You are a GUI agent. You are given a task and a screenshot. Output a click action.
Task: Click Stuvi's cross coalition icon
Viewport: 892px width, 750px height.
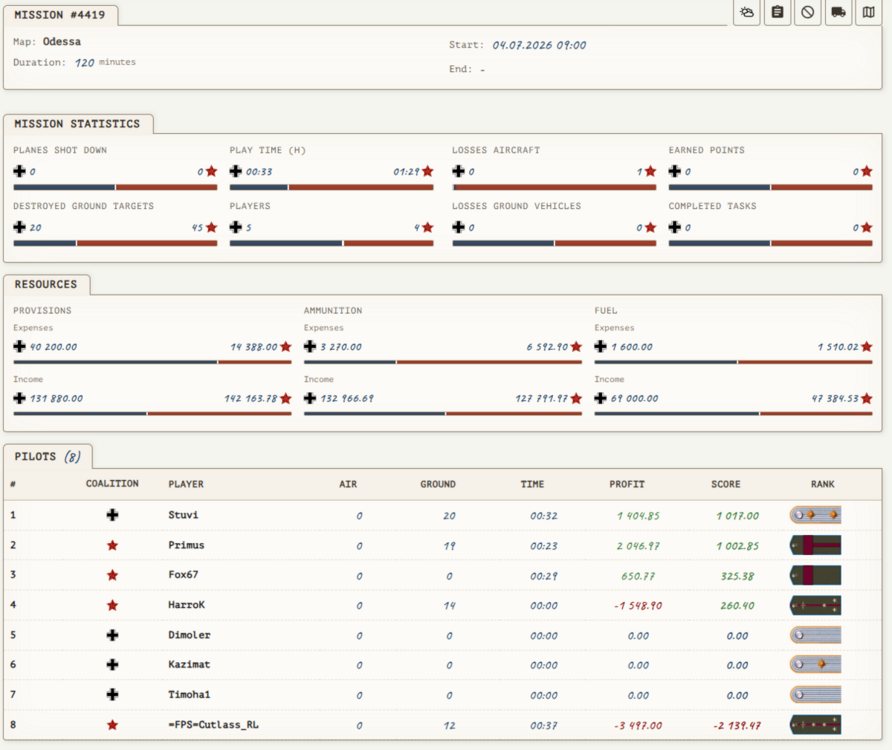coord(113,515)
